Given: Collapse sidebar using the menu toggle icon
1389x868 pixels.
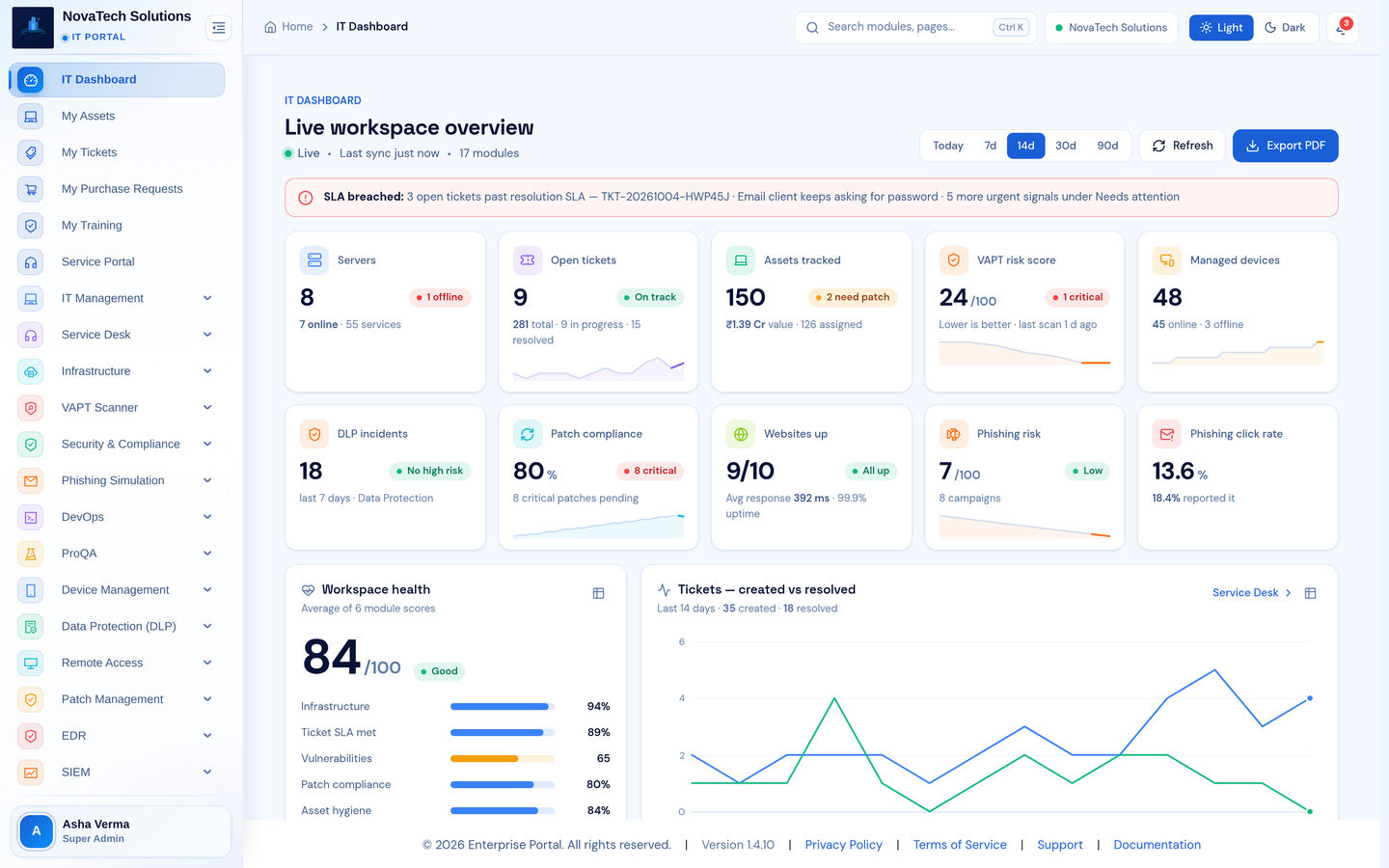Looking at the screenshot, I should tap(219, 28).
